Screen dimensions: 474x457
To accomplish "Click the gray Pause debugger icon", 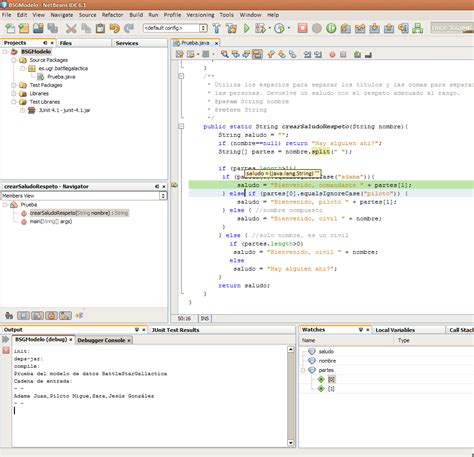I will 317,28.
